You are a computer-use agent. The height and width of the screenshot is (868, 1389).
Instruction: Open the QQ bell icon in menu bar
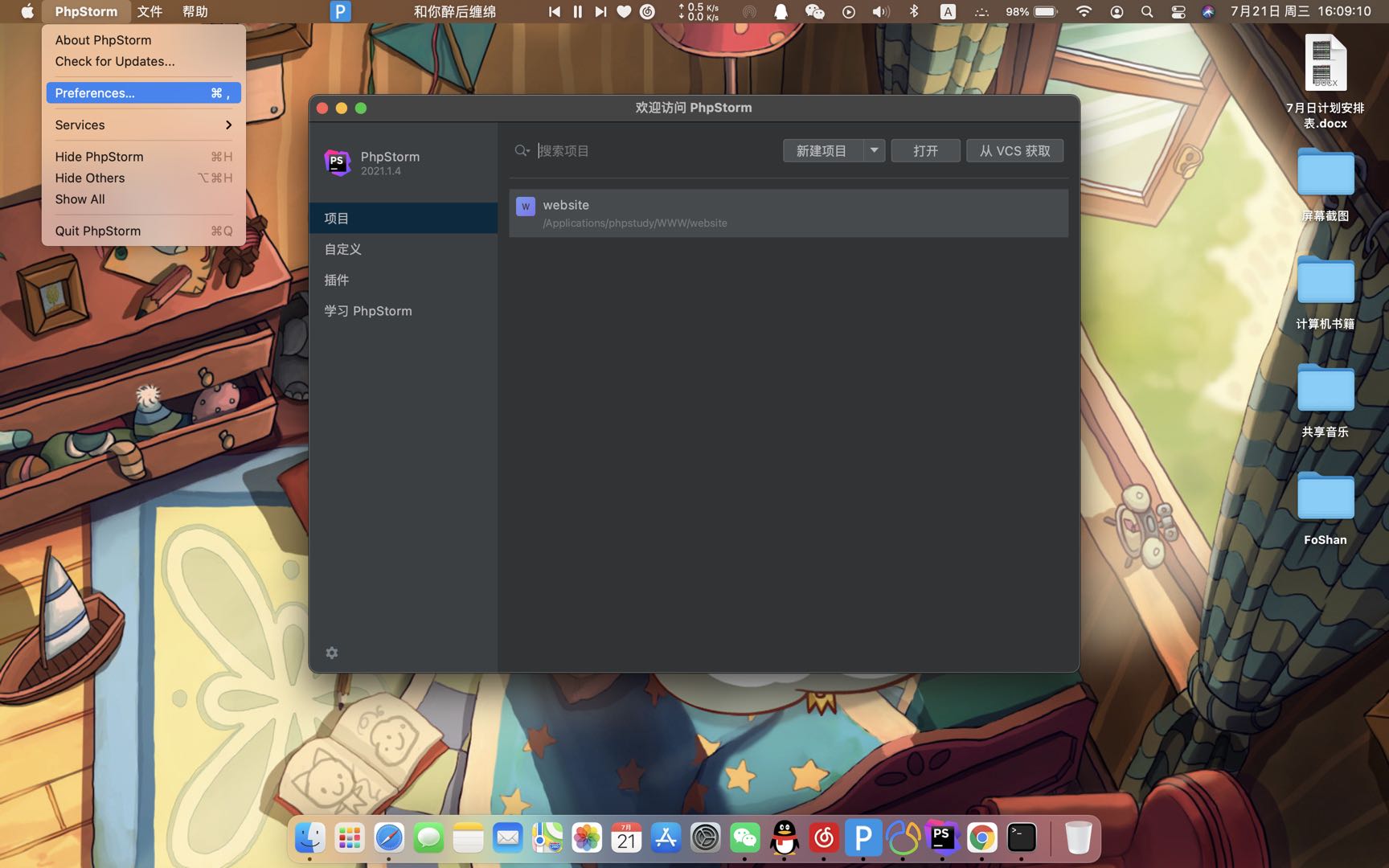point(781,11)
